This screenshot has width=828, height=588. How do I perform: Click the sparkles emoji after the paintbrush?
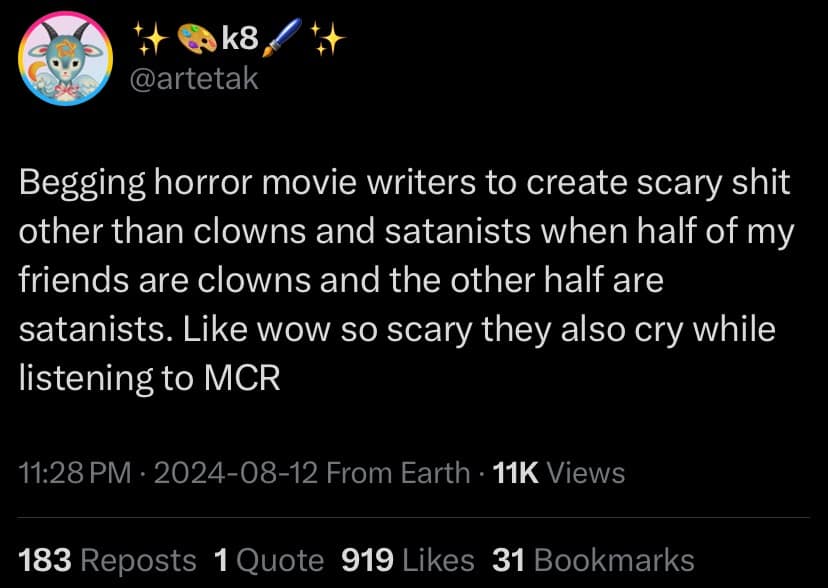(x=327, y=40)
